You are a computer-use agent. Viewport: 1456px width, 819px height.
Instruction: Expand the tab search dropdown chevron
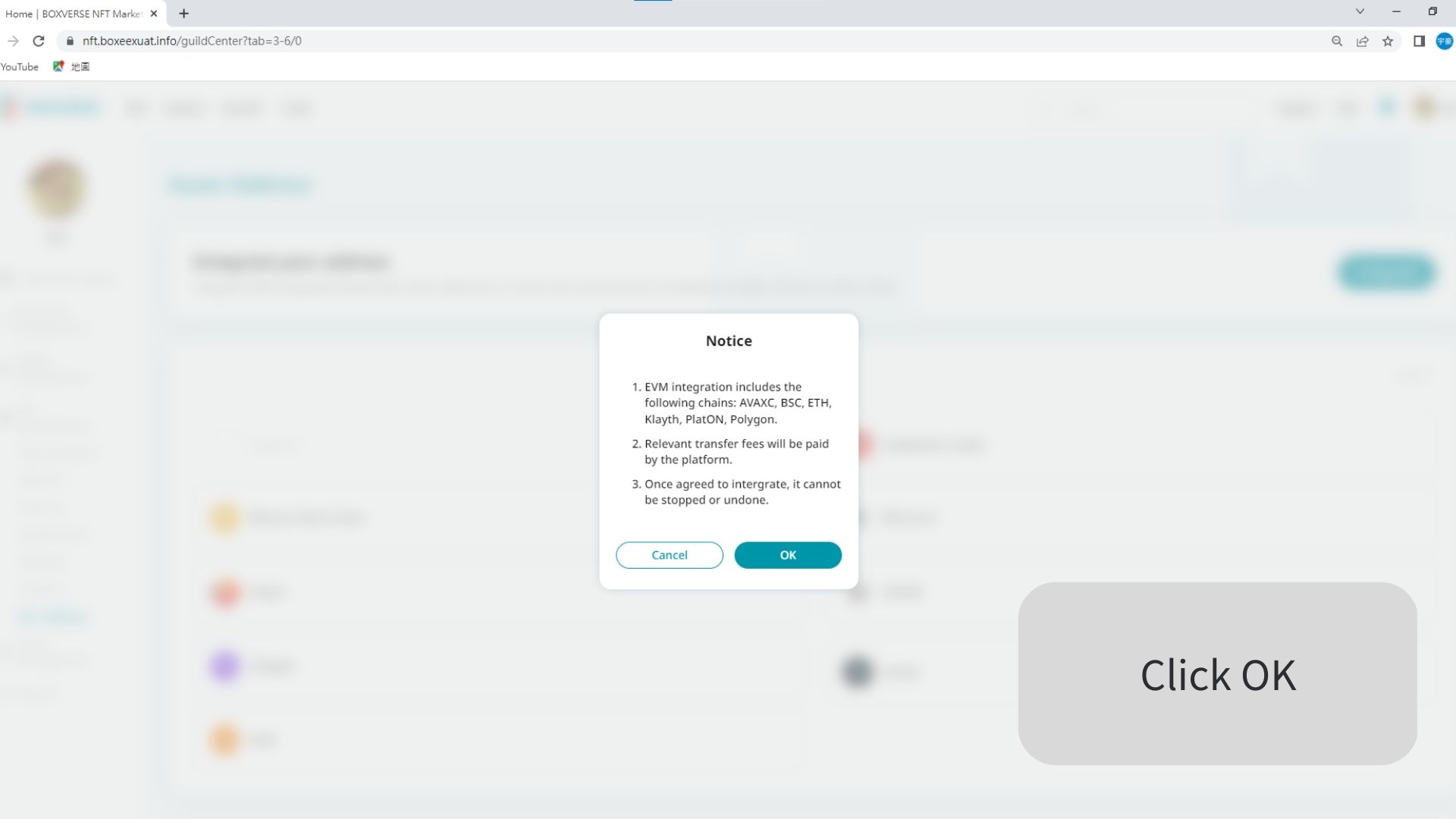(1360, 11)
